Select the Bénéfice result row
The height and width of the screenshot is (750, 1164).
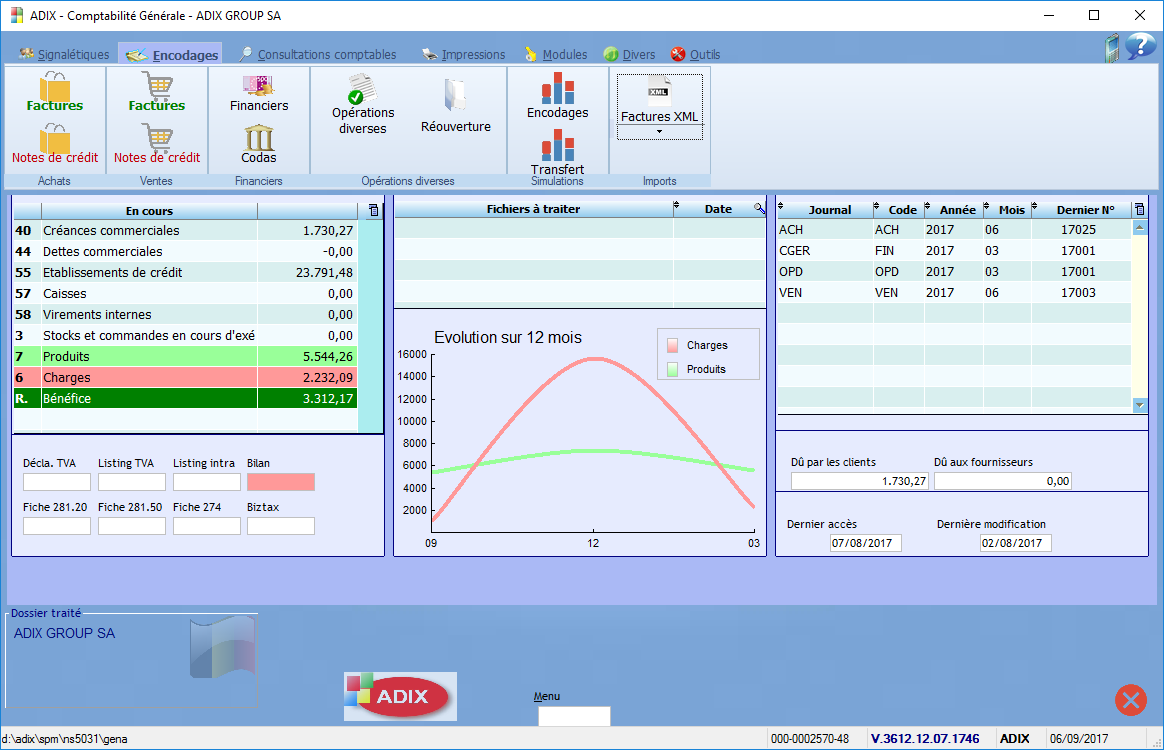(x=185, y=398)
